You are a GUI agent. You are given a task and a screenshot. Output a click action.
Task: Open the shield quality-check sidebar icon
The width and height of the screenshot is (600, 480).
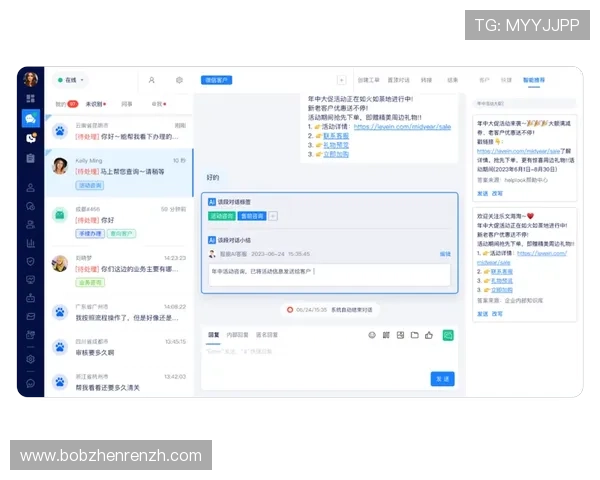pyautogui.click(x=31, y=261)
